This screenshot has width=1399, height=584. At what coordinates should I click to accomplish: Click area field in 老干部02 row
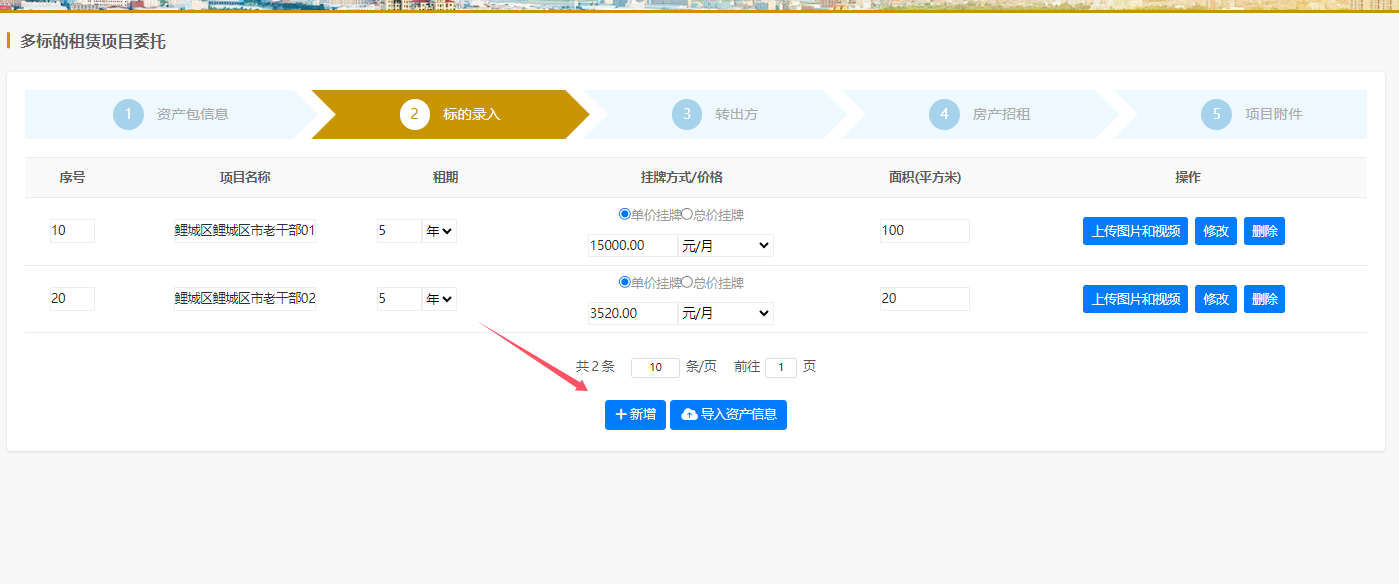click(925, 298)
